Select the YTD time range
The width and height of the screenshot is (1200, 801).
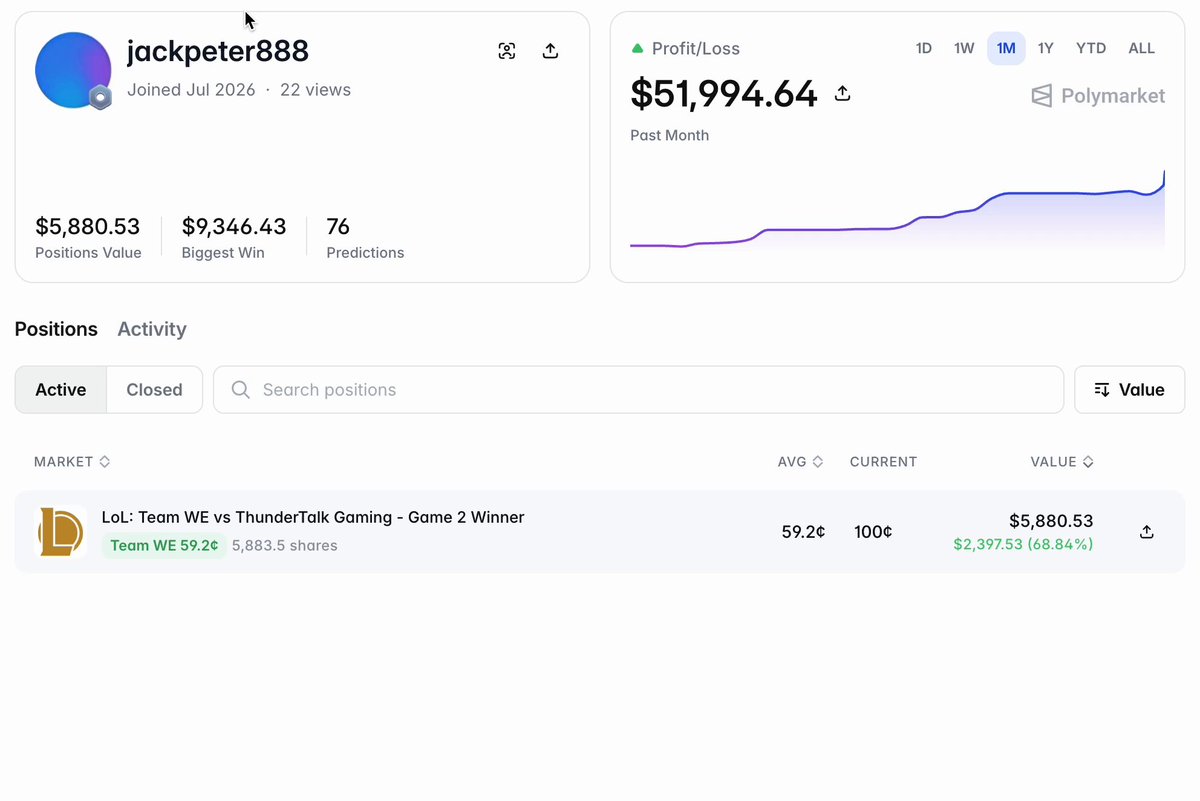1091,48
